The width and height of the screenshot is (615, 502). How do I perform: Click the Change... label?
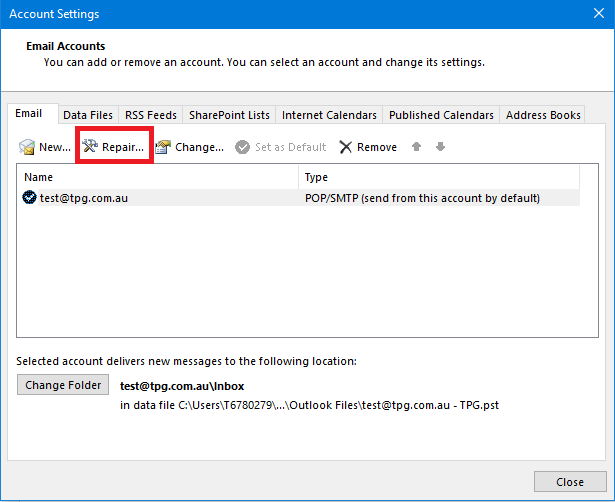point(199,147)
